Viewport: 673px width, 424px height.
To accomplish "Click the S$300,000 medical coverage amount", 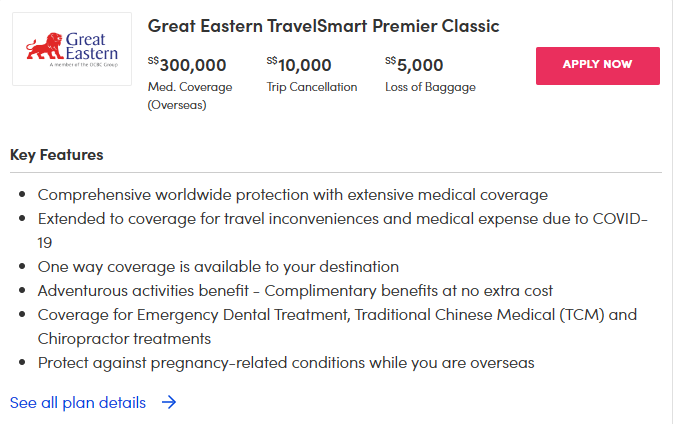I will tap(187, 65).
